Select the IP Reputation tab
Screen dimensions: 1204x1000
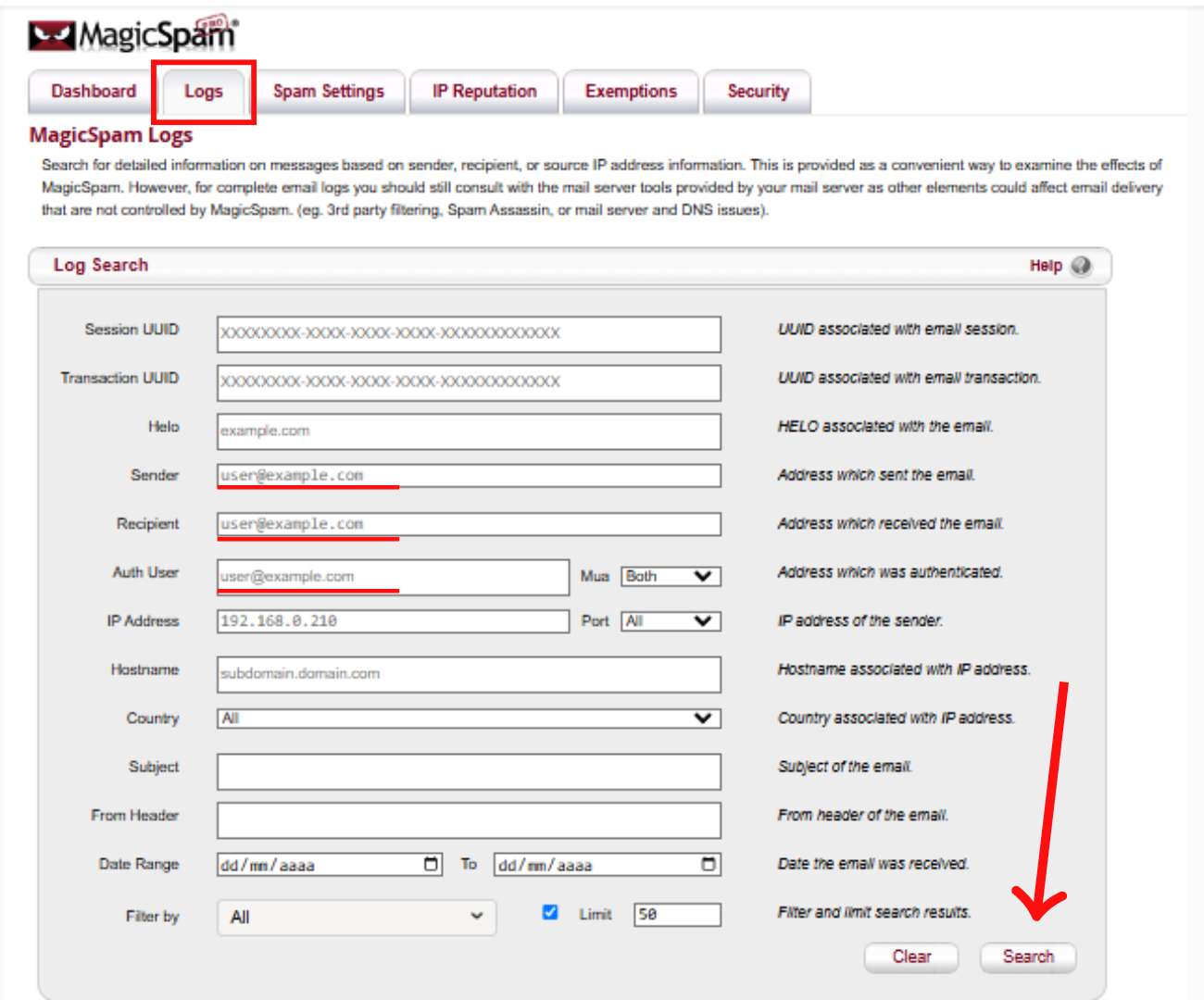[x=484, y=92]
